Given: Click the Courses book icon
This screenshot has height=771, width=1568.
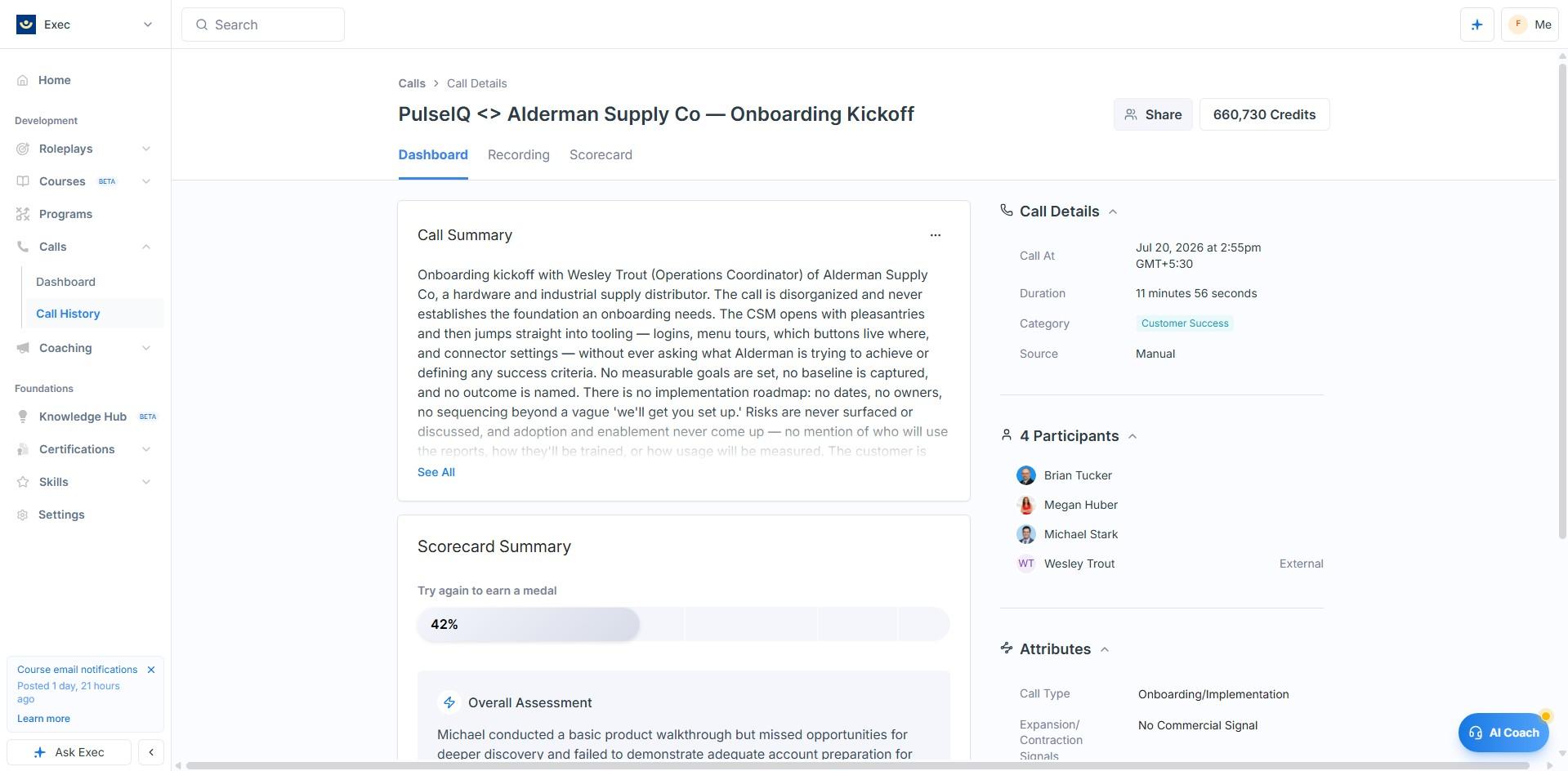Looking at the screenshot, I should tap(23, 181).
